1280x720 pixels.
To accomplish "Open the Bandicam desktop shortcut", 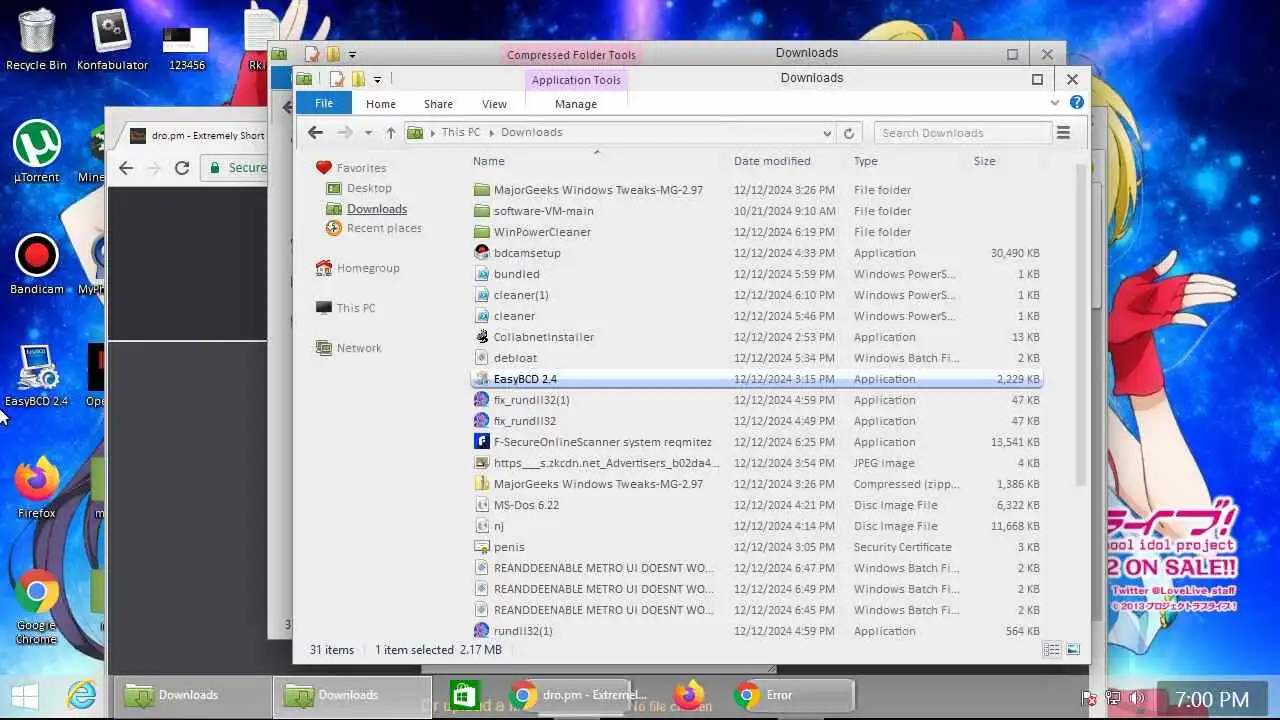I will [x=37, y=265].
